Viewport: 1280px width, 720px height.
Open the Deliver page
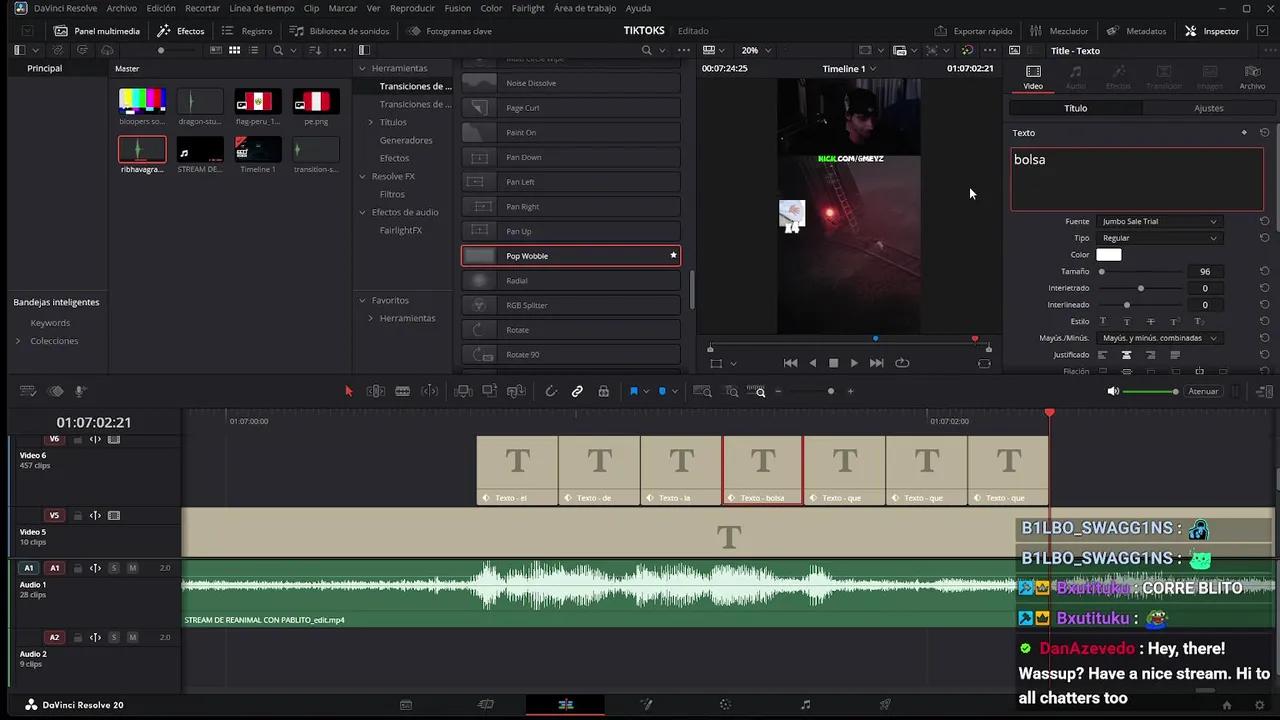coord(885,705)
